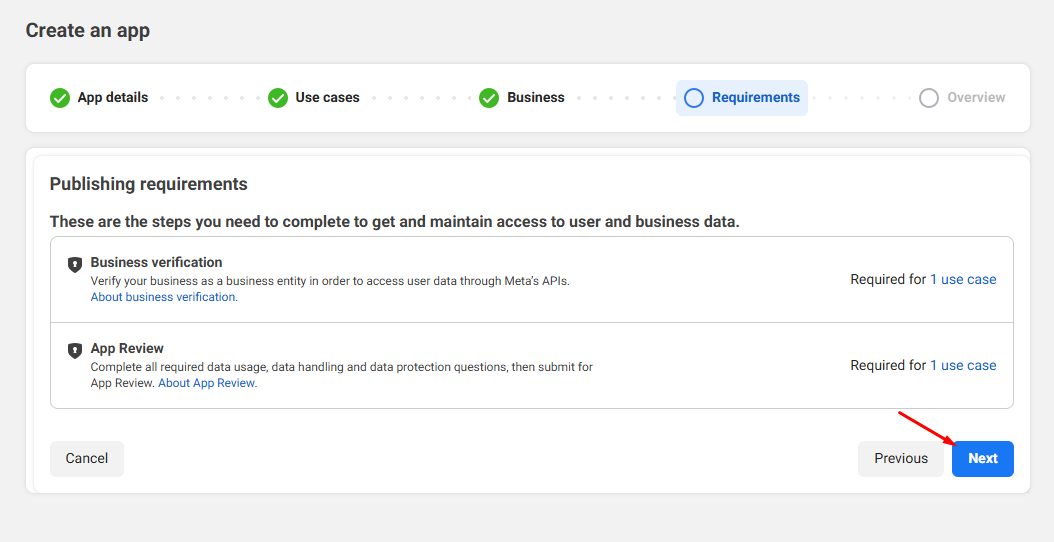Image resolution: width=1054 pixels, height=542 pixels.
Task: Click the green checkmark beside App details
Action: 60,98
